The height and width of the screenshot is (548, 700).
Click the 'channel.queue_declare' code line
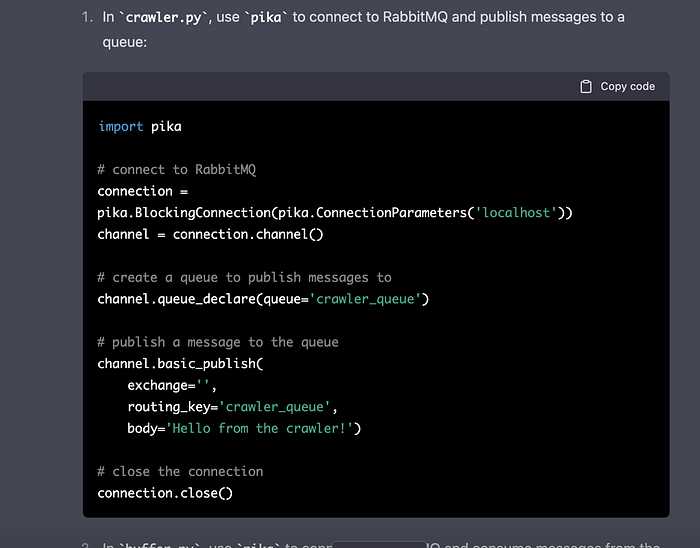pyautogui.click(x=263, y=299)
